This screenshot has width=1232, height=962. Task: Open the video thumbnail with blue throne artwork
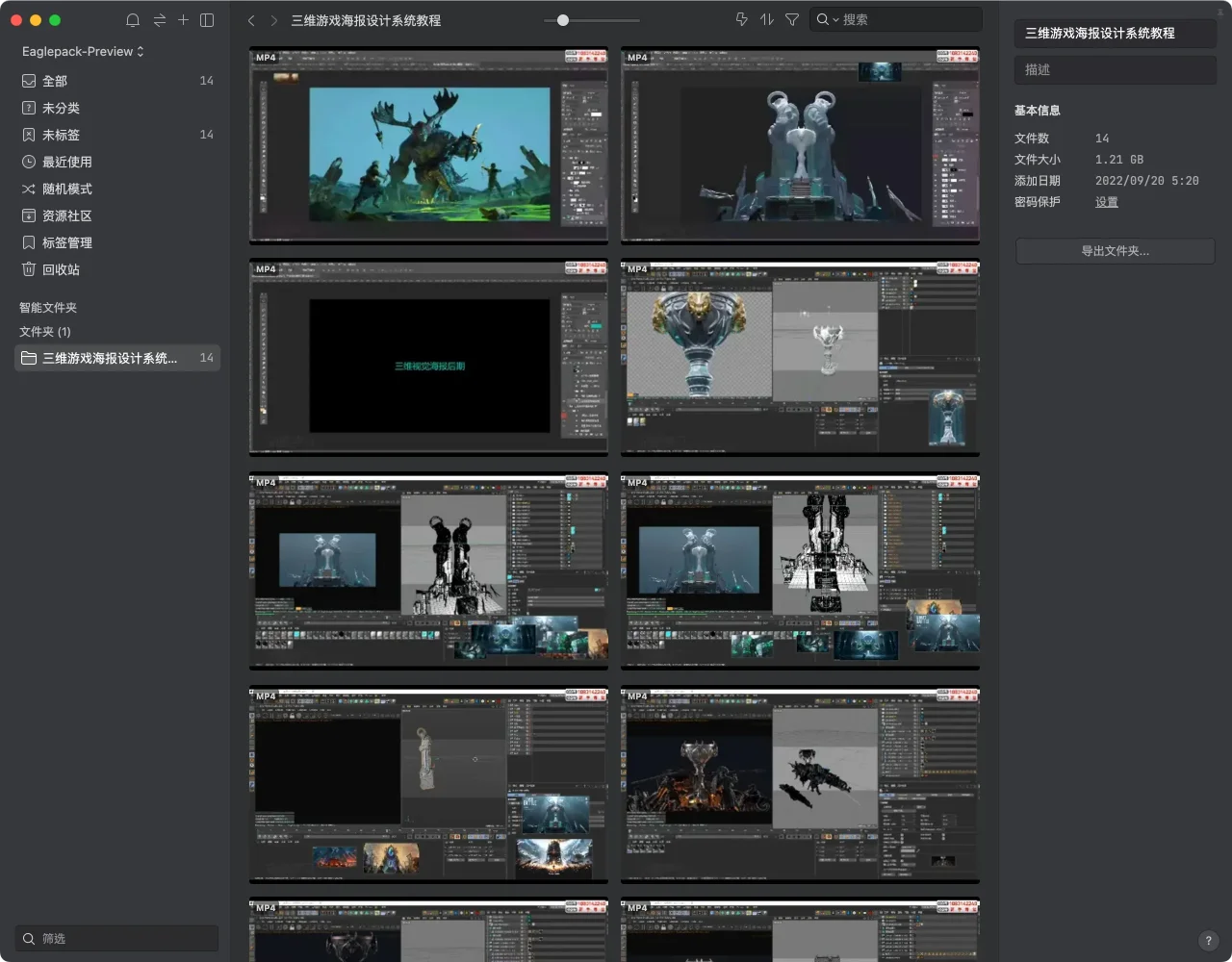pos(800,145)
